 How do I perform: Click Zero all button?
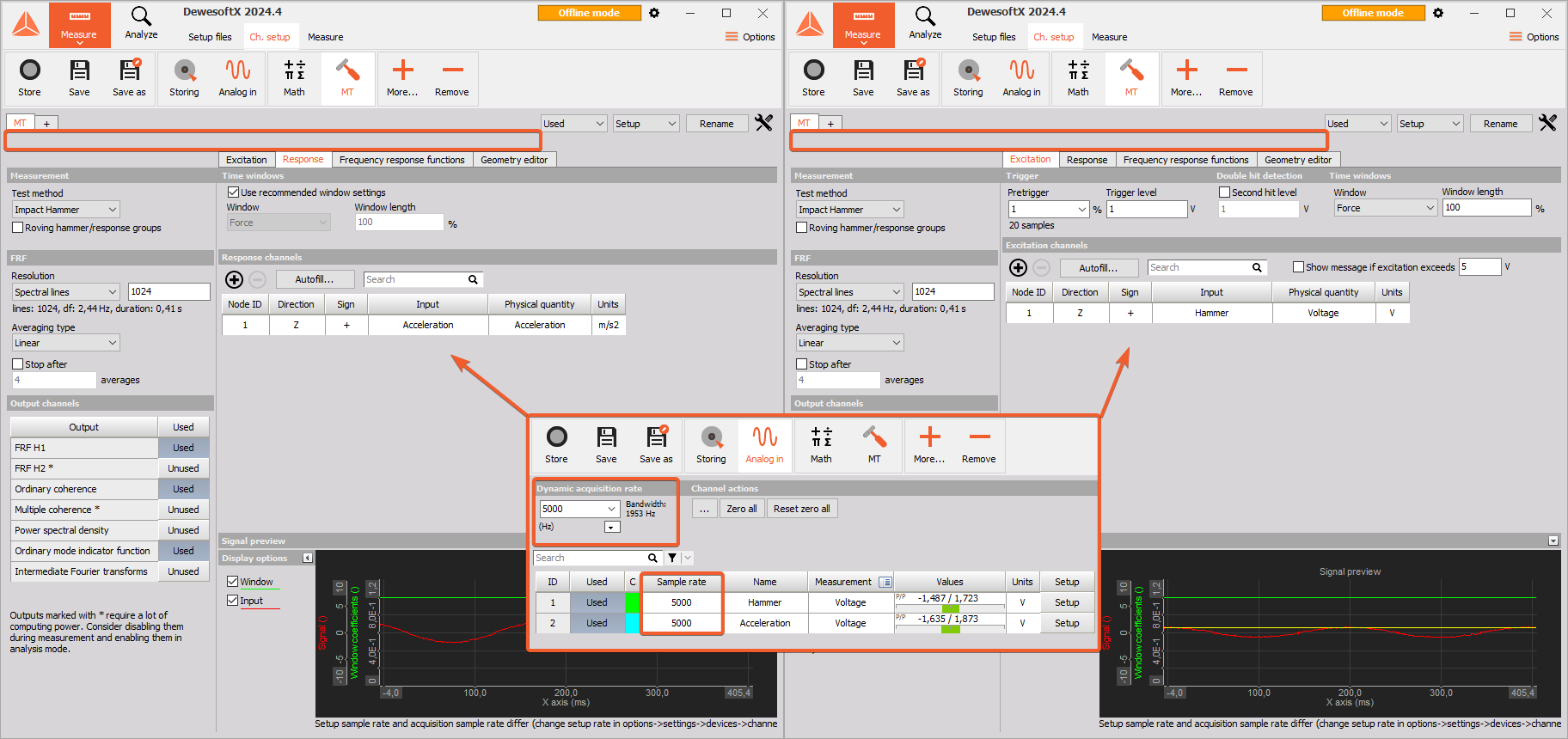(742, 509)
